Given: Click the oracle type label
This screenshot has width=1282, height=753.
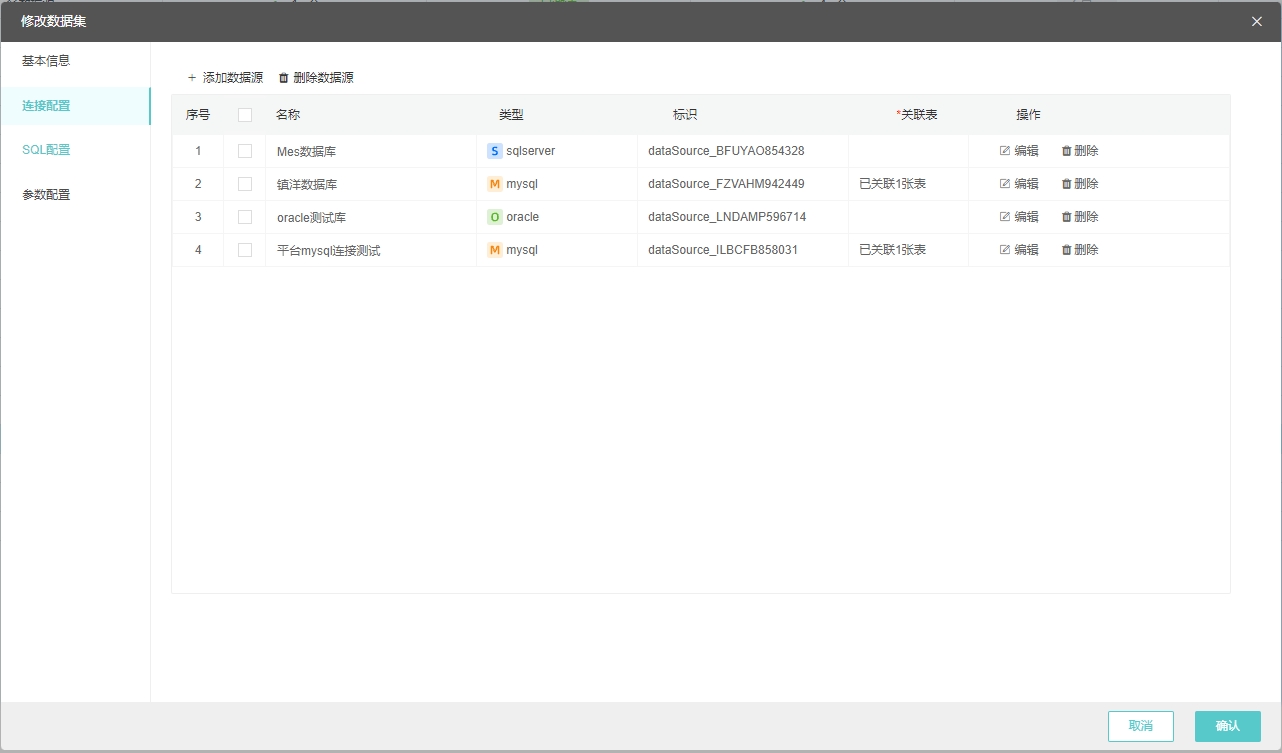Looking at the screenshot, I should pos(523,217).
